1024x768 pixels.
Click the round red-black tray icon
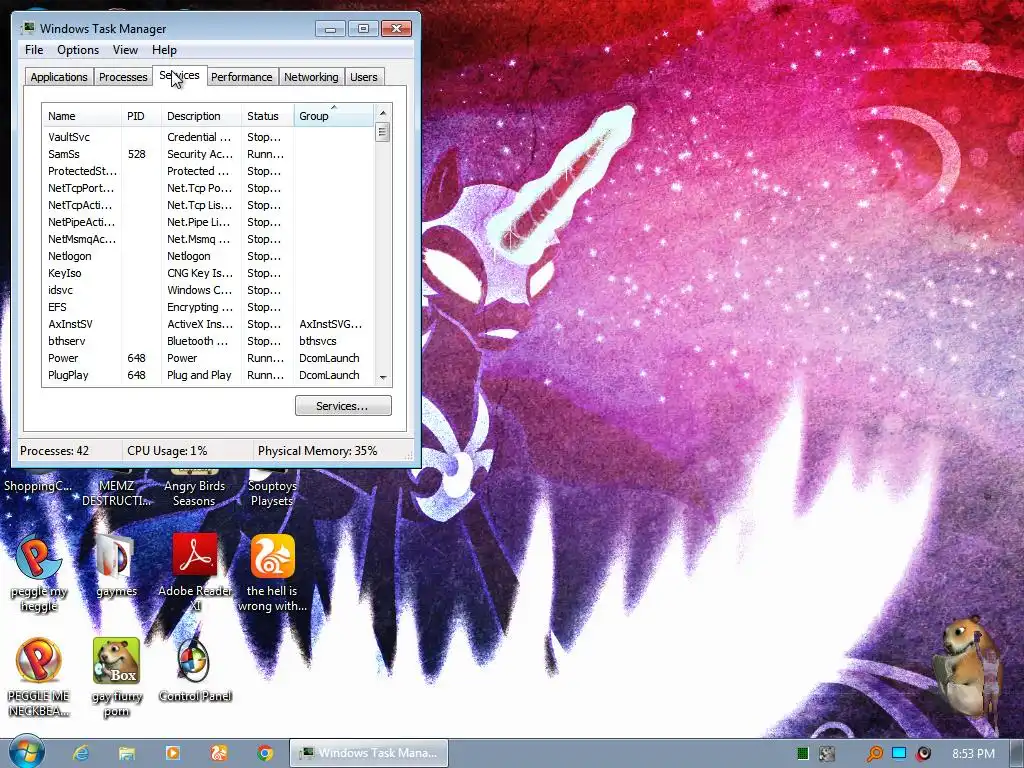point(923,754)
